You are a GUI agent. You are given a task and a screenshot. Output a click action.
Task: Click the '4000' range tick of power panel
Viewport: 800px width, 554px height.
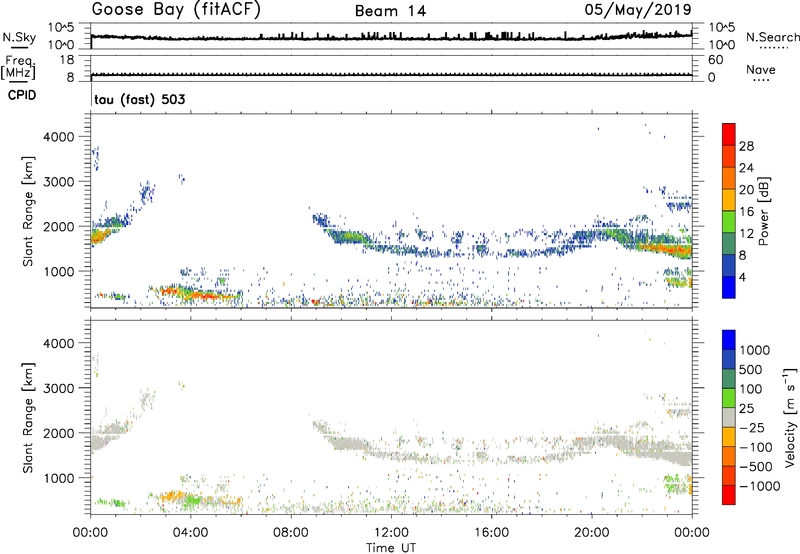[59, 137]
